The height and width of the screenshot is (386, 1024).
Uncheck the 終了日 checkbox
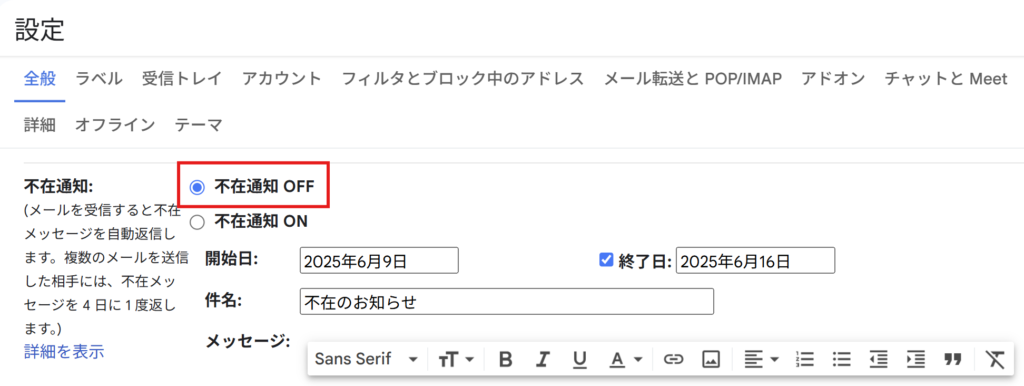click(x=605, y=260)
